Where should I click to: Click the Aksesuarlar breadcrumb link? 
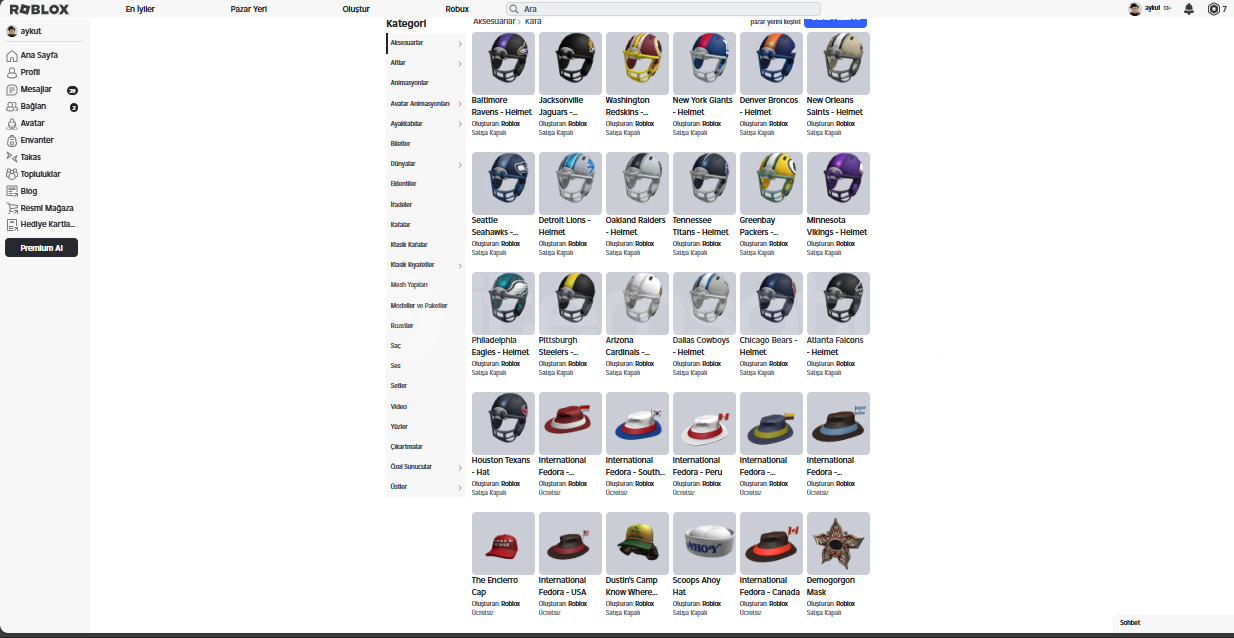pos(494,21)
